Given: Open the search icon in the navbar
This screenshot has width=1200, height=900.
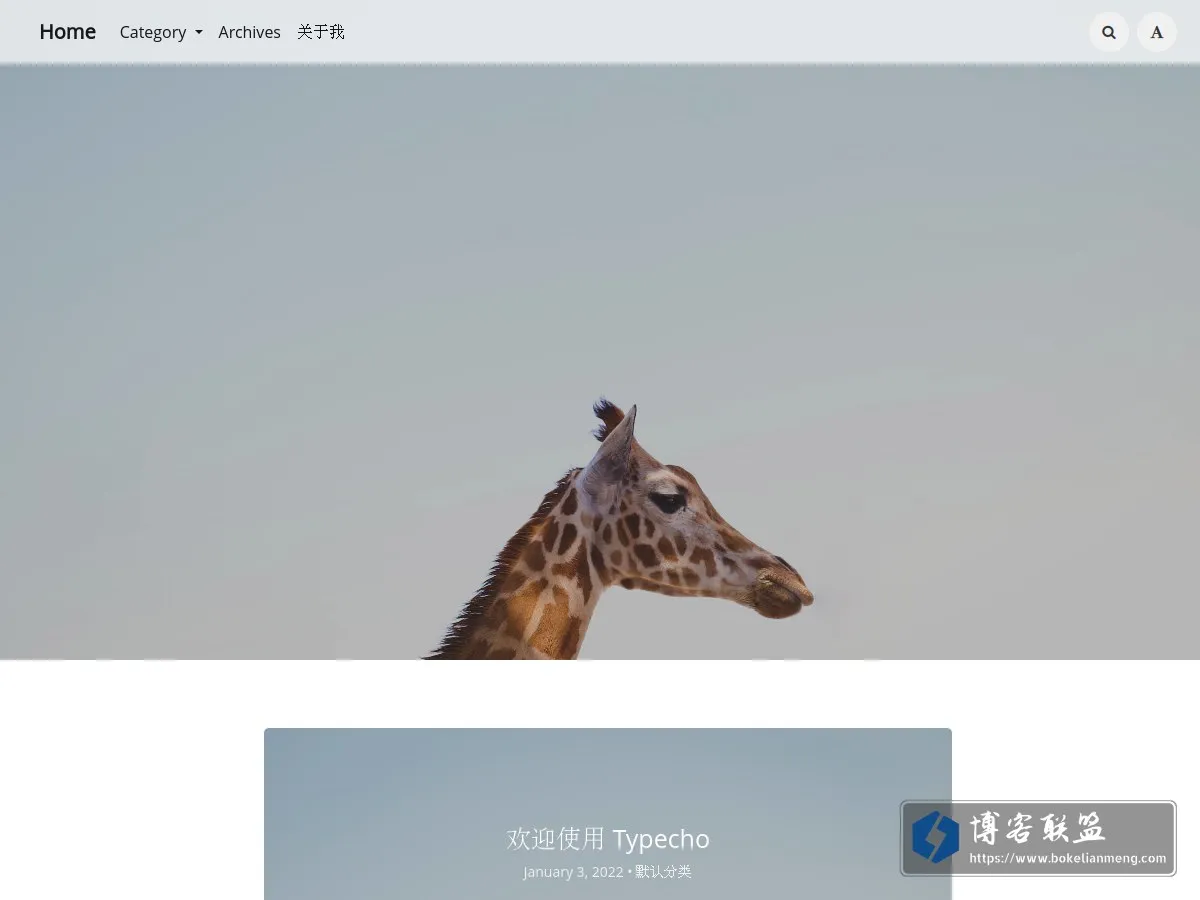Looking at the screenshot, I should pos(1109,32).
